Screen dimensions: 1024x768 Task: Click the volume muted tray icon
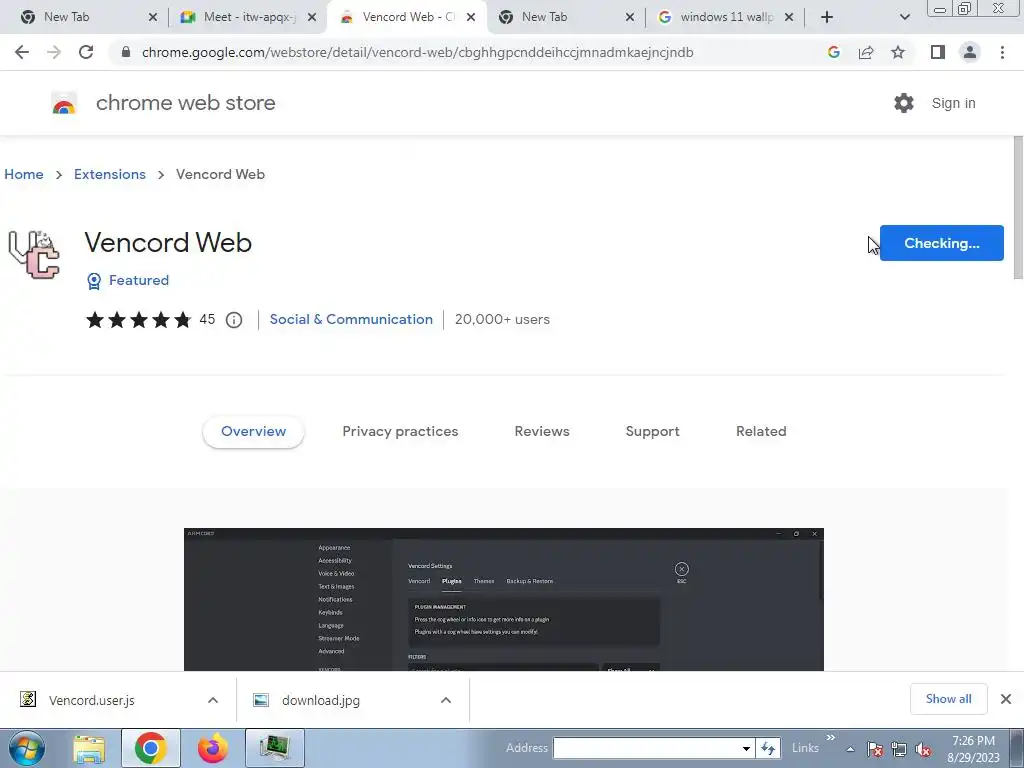(x=923, y=750)
